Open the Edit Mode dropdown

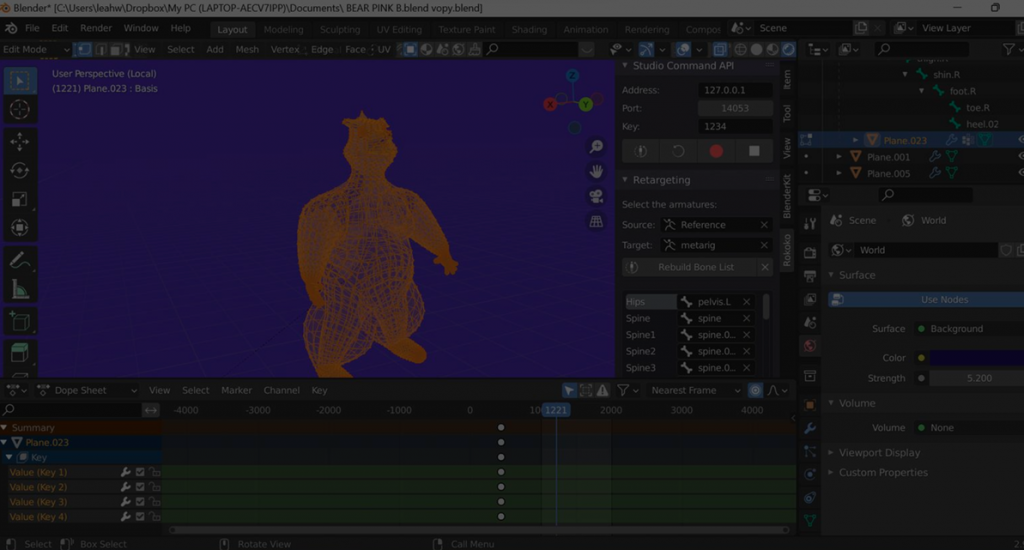[x=36, y=50]
